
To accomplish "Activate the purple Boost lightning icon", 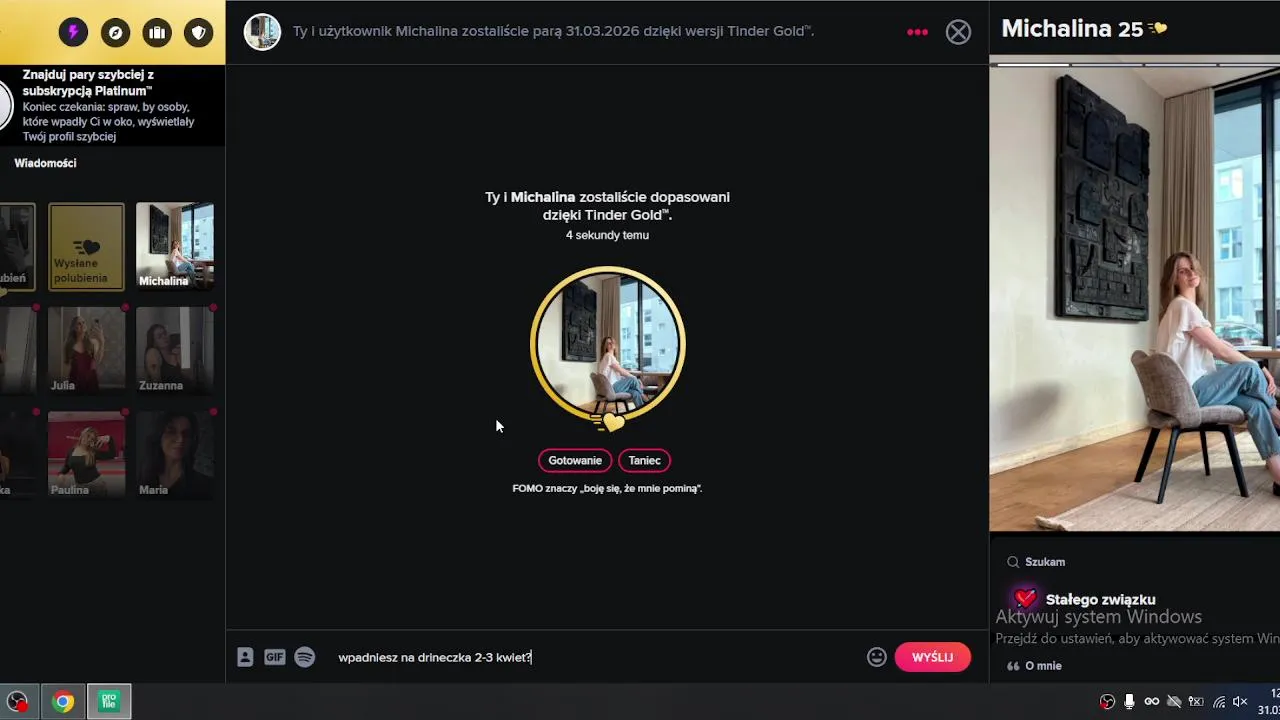I will coord(73,32).
